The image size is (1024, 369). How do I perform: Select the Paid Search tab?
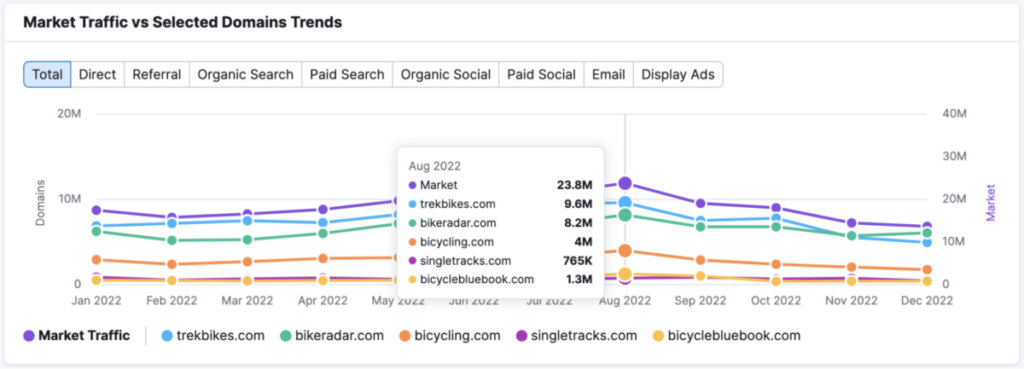coord(347,74)
